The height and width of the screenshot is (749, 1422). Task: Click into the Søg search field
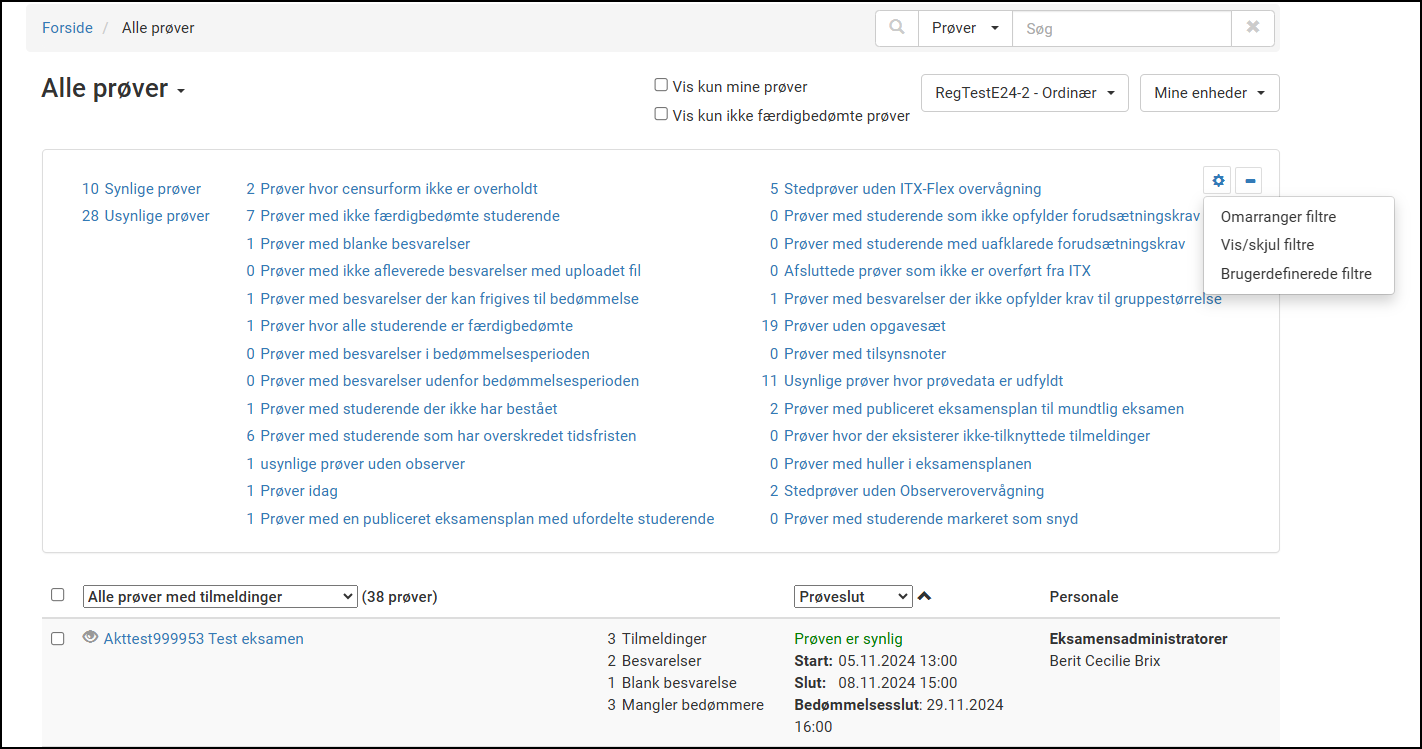[x=1121, y=28]
